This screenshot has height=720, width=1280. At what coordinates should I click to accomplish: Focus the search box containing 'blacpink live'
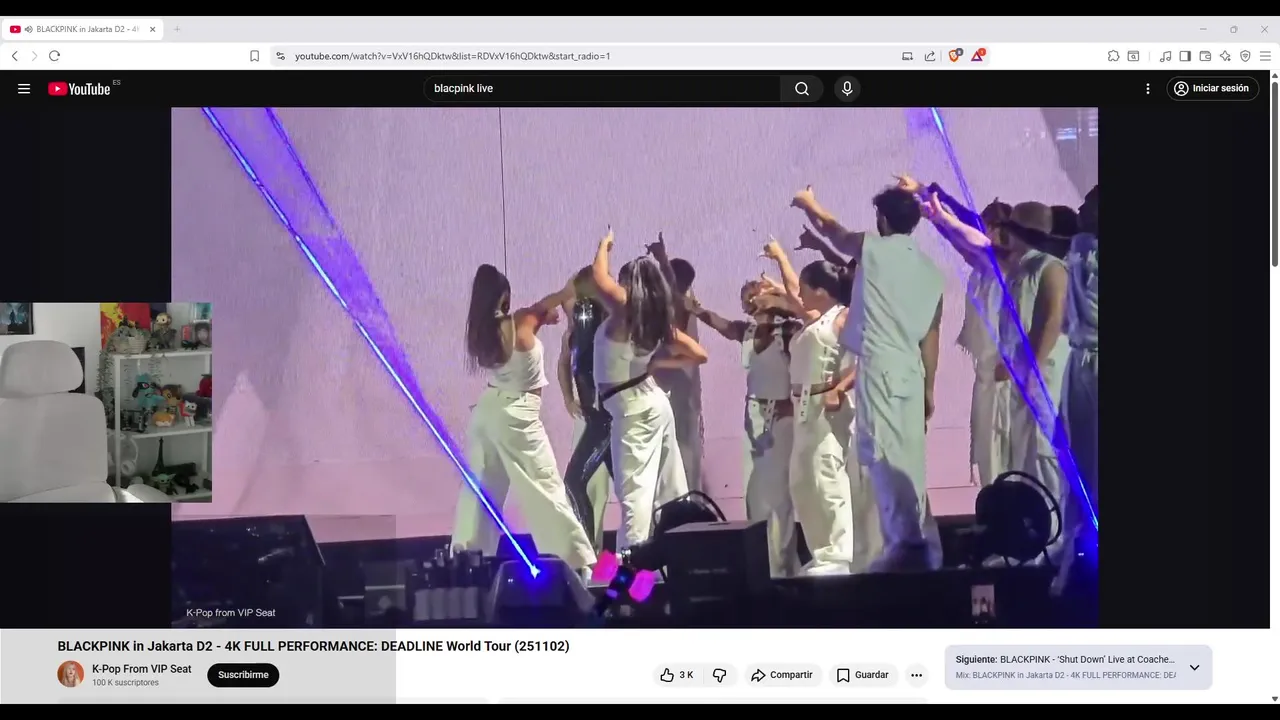602,88
